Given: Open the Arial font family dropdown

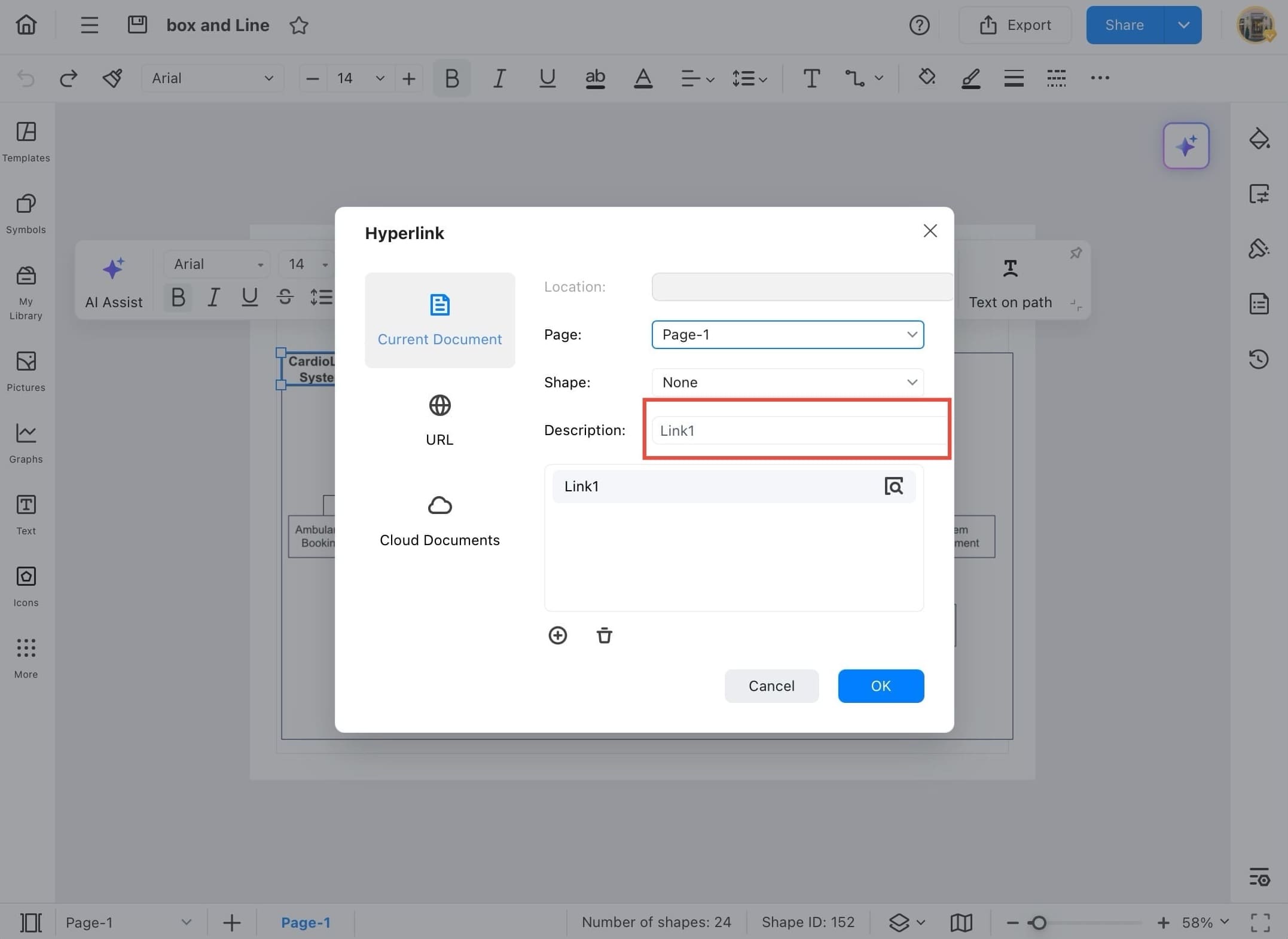Looking at the screenshot, I should click(212, 78).
